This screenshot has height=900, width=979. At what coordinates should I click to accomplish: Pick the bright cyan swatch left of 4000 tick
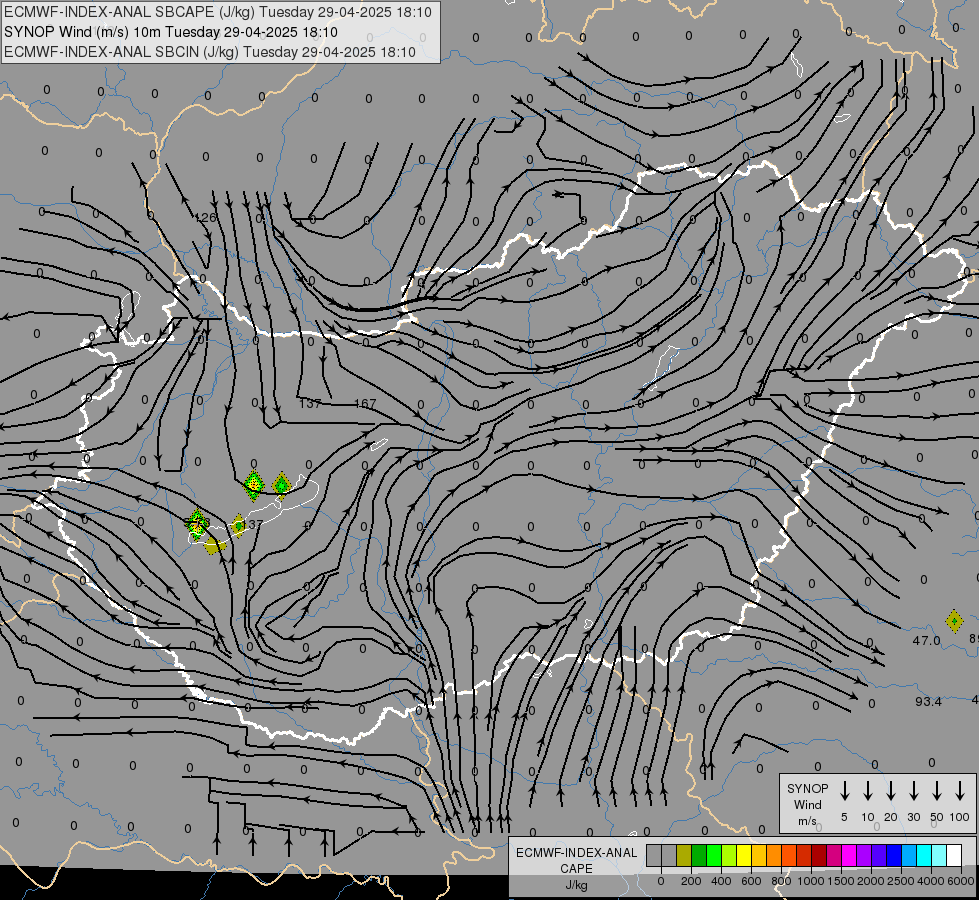[x=923, y=856]
